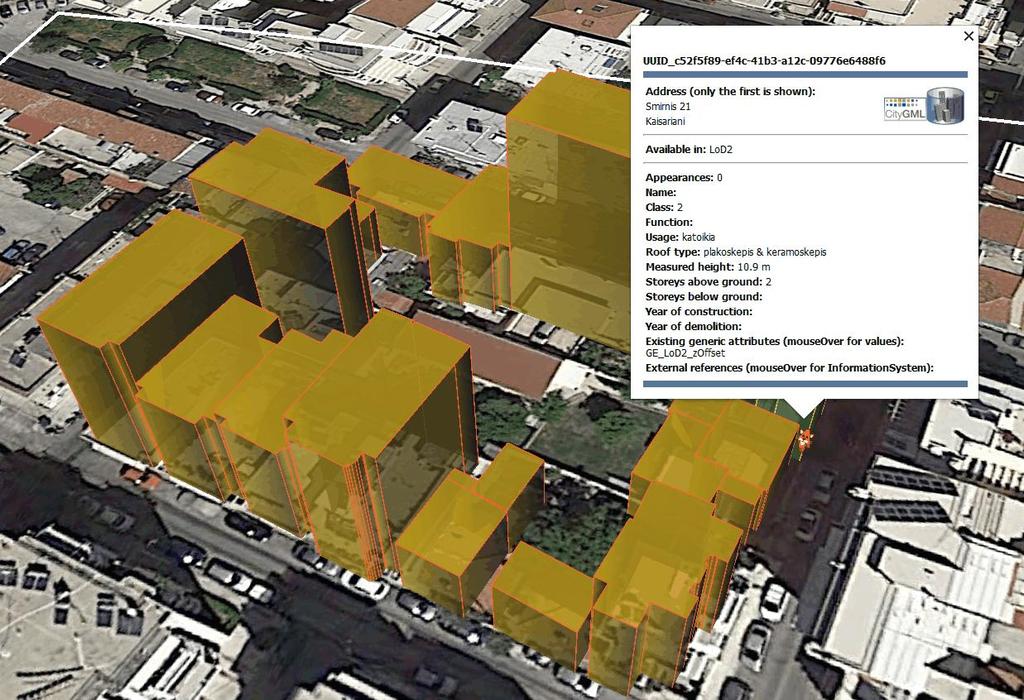Click the address line 'Smirnis 21'
The width and height of the screenshot is (1024, 700).
pos(667,106)
